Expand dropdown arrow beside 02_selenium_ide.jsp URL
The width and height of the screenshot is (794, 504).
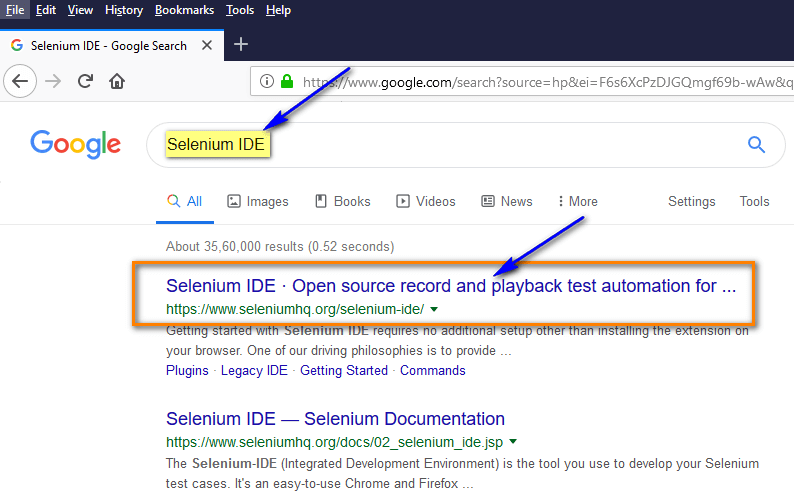513,442
